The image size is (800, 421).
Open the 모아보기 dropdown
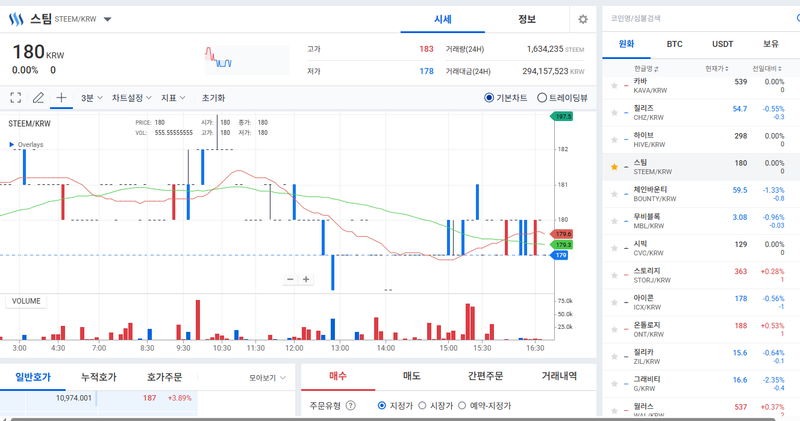(x=267, y=378)
